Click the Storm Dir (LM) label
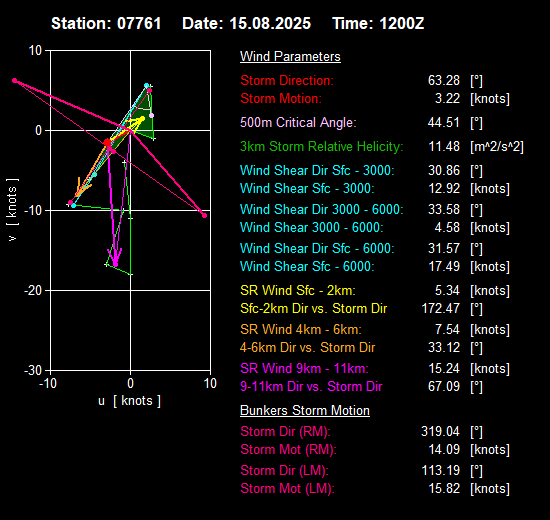Viewport: 550px width, 520px height. (284, 471)
